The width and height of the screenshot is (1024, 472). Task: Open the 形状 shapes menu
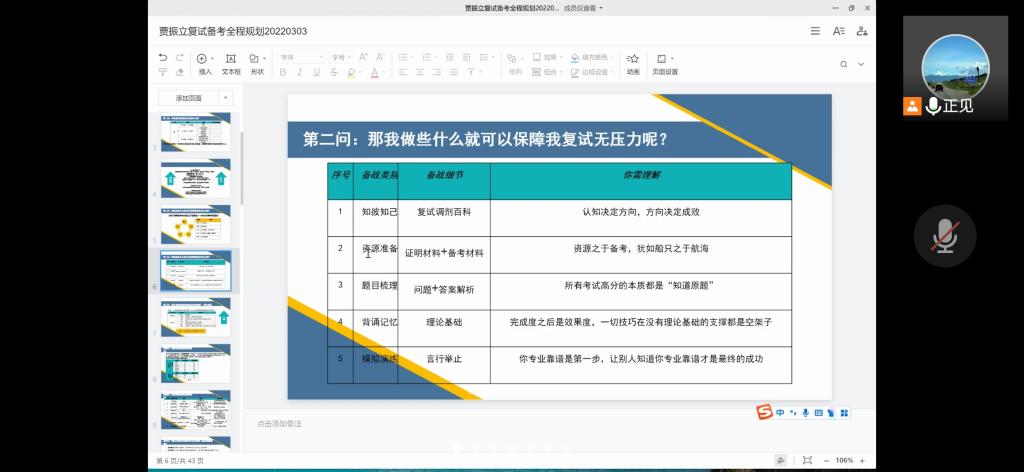pos(257,64)
